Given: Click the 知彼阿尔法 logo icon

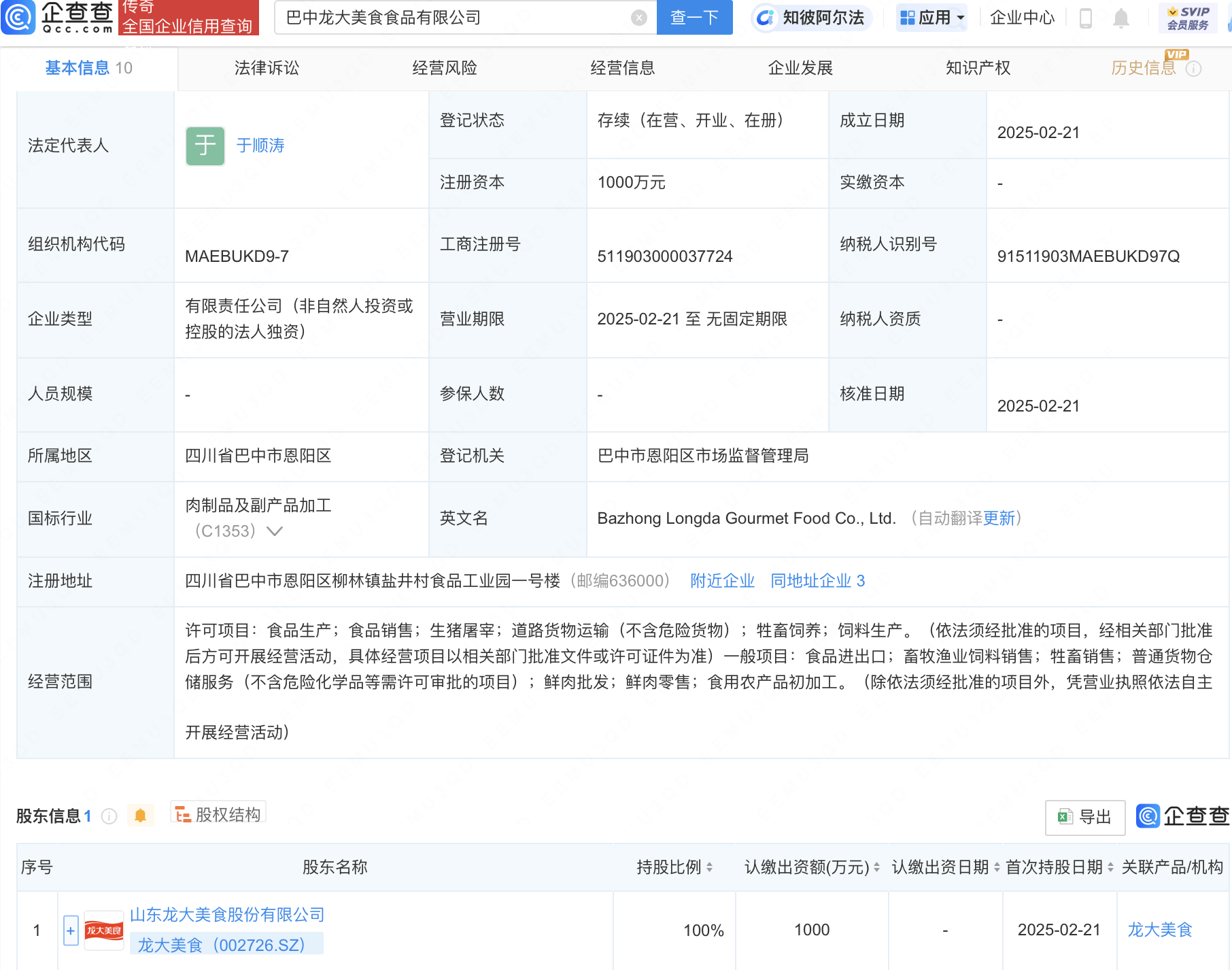Looking at the screenshot, I should click(766, 18).
